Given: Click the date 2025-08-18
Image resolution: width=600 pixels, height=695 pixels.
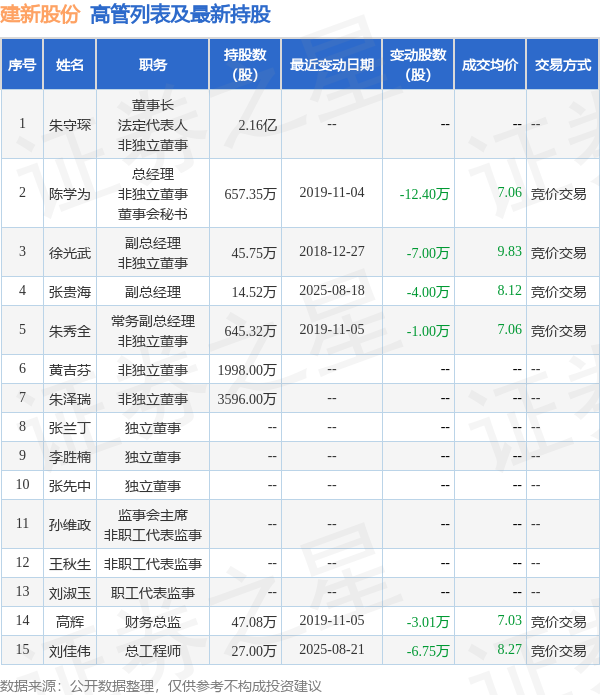Looking at the screenshot, I should coord(332,290).
